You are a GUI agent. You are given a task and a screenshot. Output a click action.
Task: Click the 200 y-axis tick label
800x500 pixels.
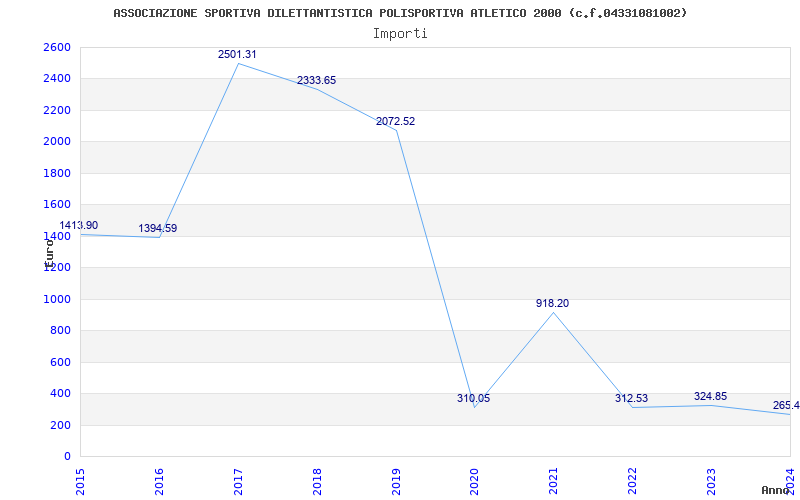pyautogui.click(x=61, y=426)
